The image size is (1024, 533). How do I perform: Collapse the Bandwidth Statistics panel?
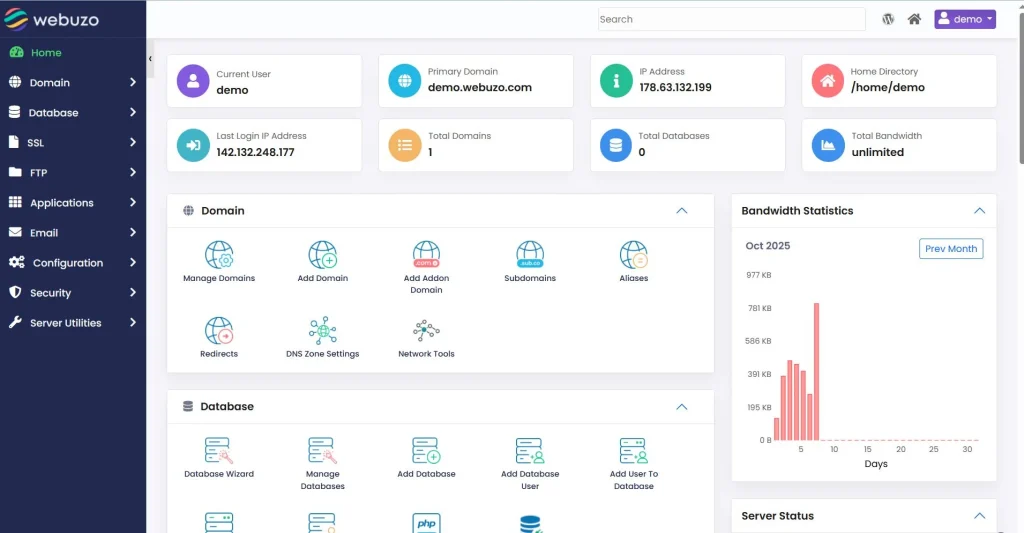tap(979, 211)
